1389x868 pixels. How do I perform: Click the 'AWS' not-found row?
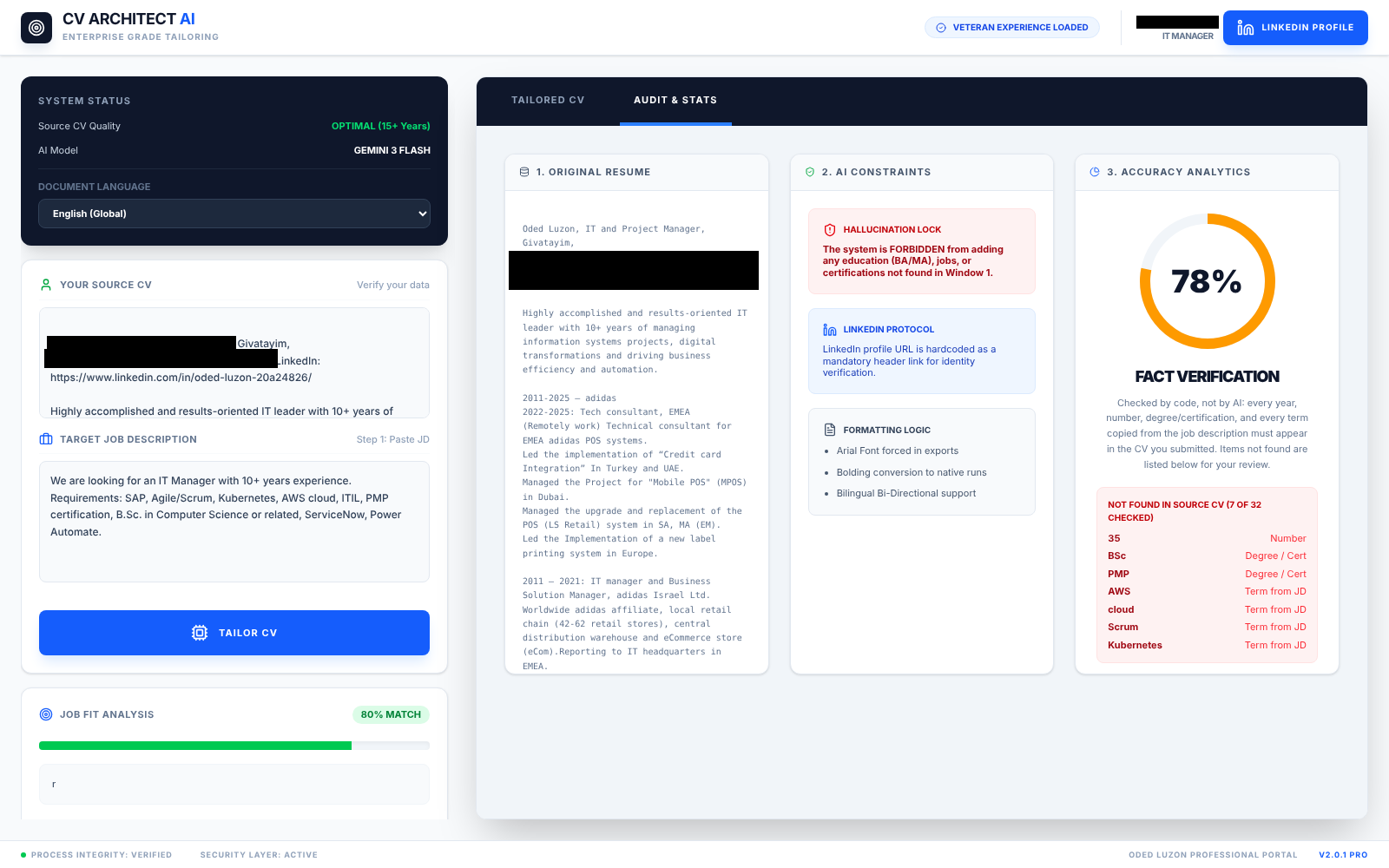(x=1207, y=591)
